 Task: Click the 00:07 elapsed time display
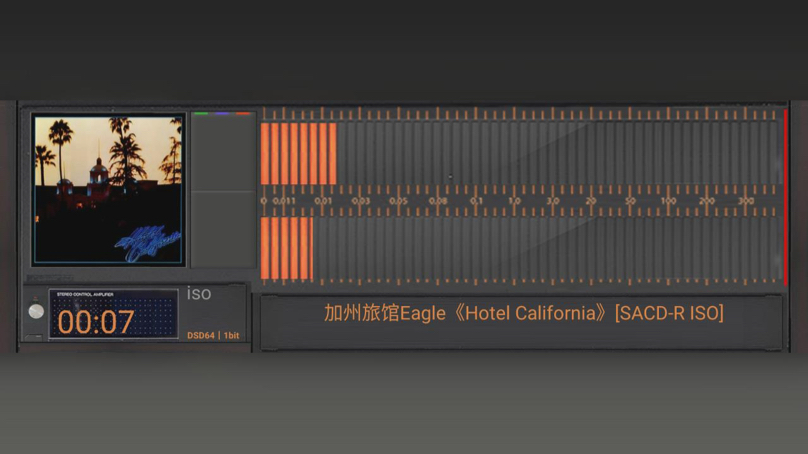pos(95,322)
